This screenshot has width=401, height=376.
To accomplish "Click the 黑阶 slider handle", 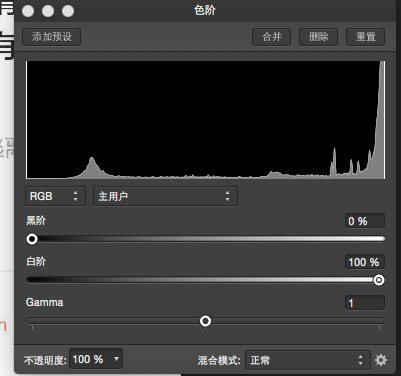I will coord(32,239).
